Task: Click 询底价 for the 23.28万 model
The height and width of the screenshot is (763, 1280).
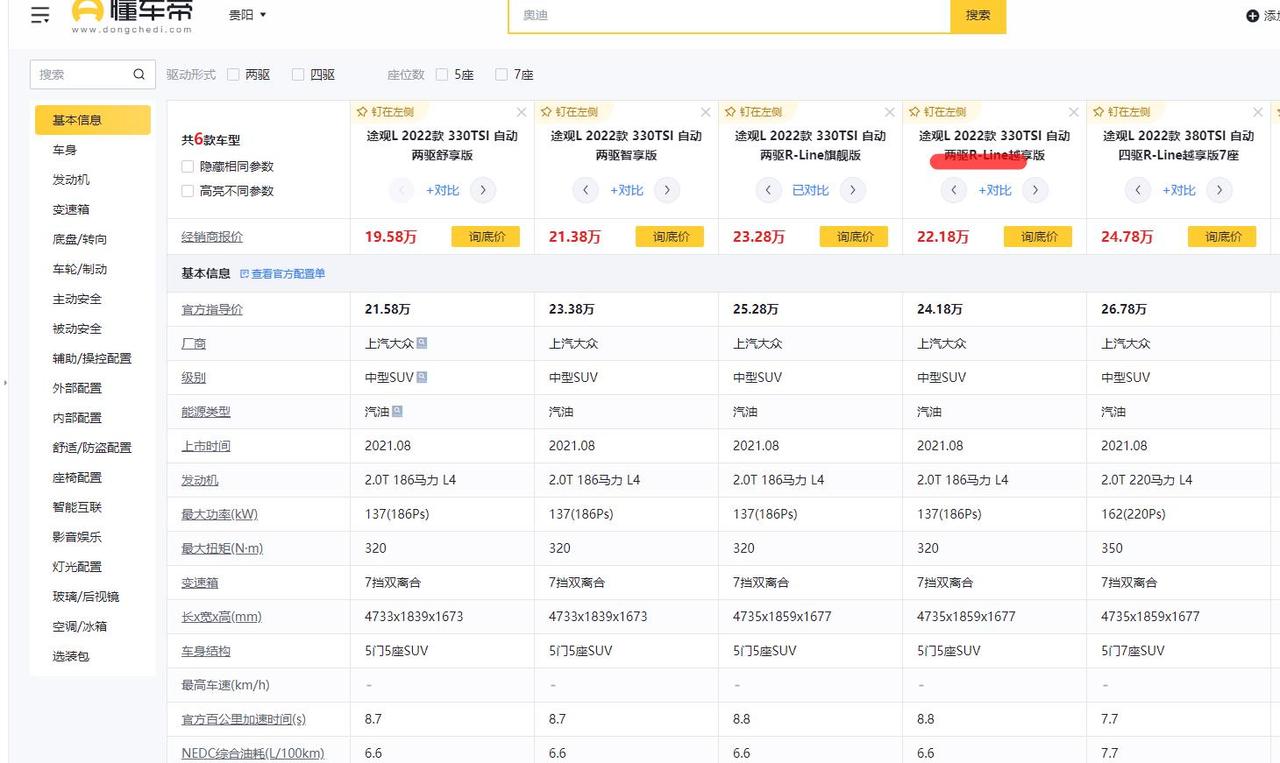Action: point(854,237)
